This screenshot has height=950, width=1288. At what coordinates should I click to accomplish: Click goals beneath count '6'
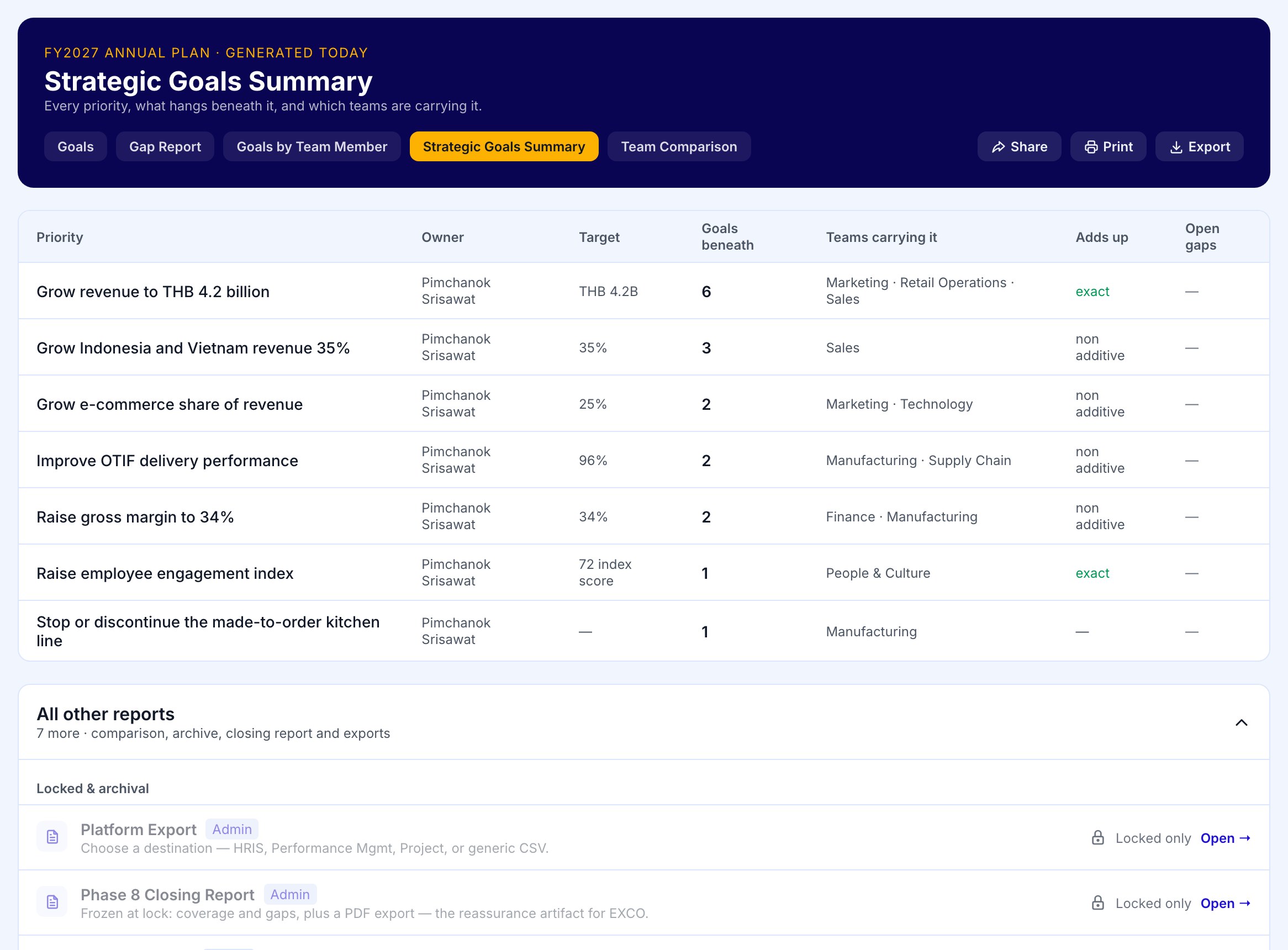(706, 292)
